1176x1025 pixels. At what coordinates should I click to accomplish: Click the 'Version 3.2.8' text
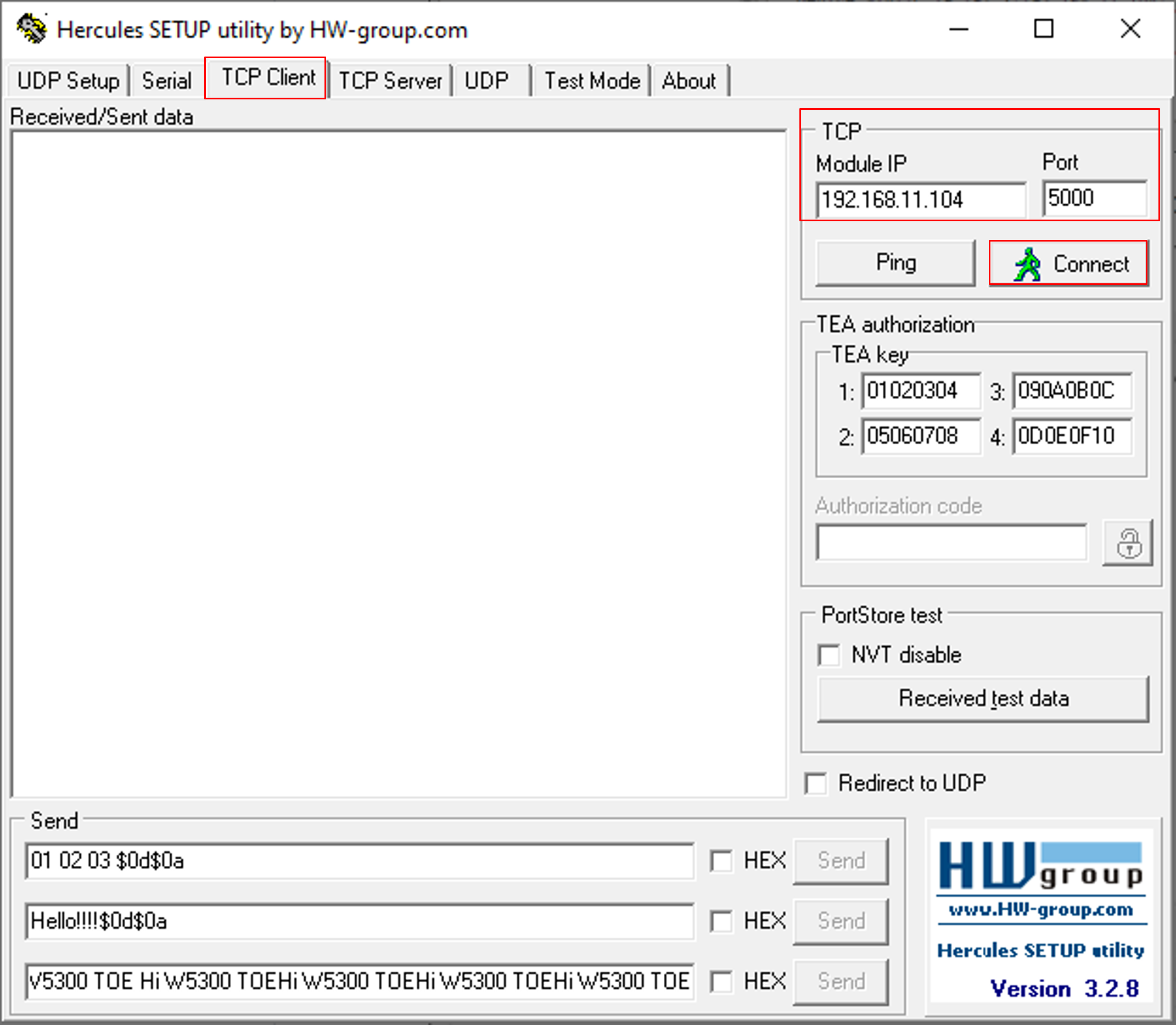coord(1065,988)
